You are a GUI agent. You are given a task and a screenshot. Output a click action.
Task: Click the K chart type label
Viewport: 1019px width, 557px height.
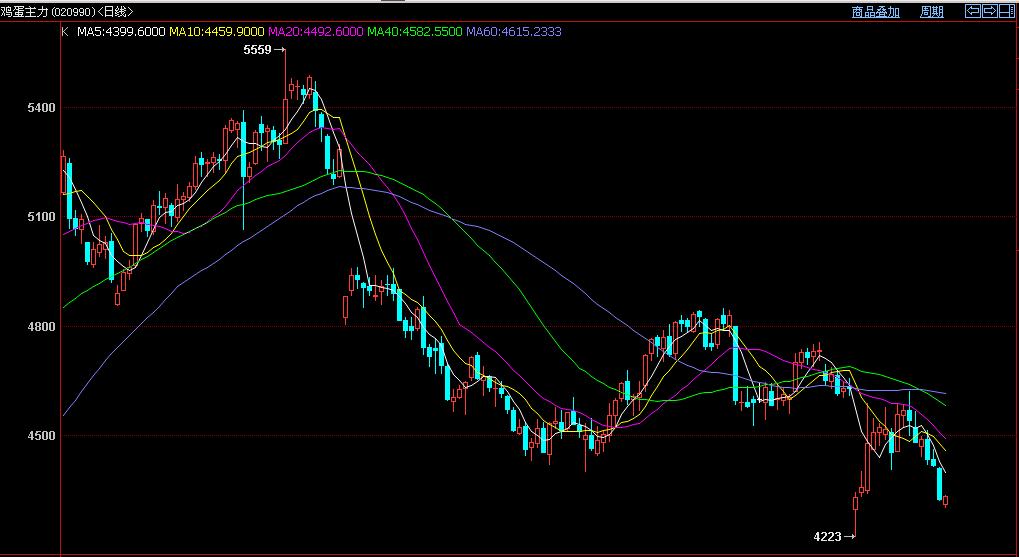click(64, 31)
